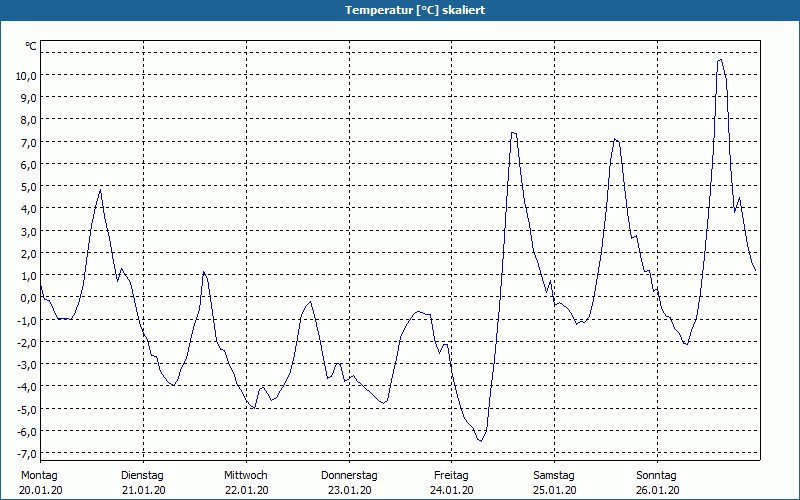Click the Friday minimum near -6.5°C

tap(481, 440)
